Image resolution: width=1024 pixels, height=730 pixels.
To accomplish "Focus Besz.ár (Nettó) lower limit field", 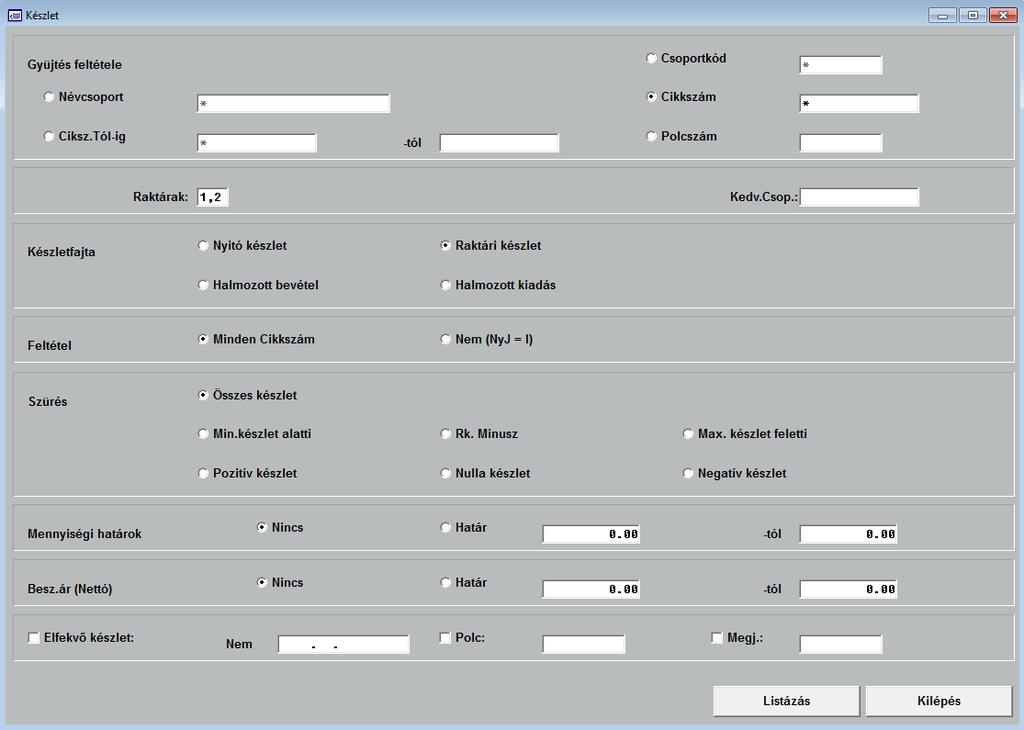I will [x=590, y=589].
